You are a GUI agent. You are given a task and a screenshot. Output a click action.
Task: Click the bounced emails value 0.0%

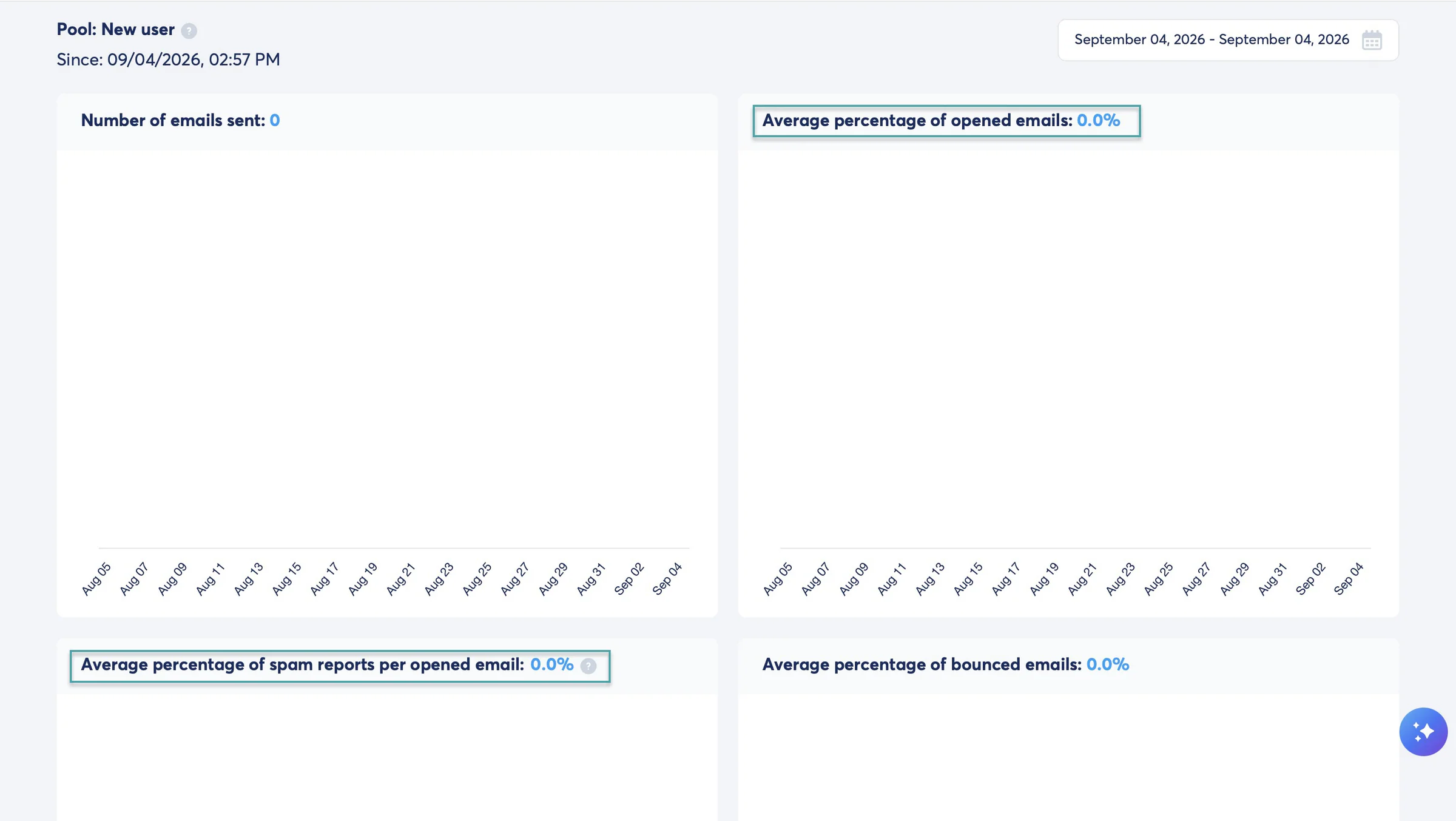(x=1108, y=664)
